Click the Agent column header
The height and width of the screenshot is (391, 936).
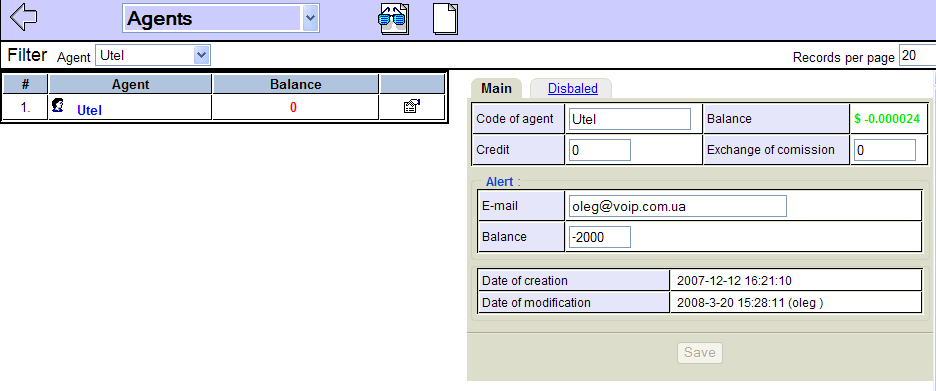(130, 84)
